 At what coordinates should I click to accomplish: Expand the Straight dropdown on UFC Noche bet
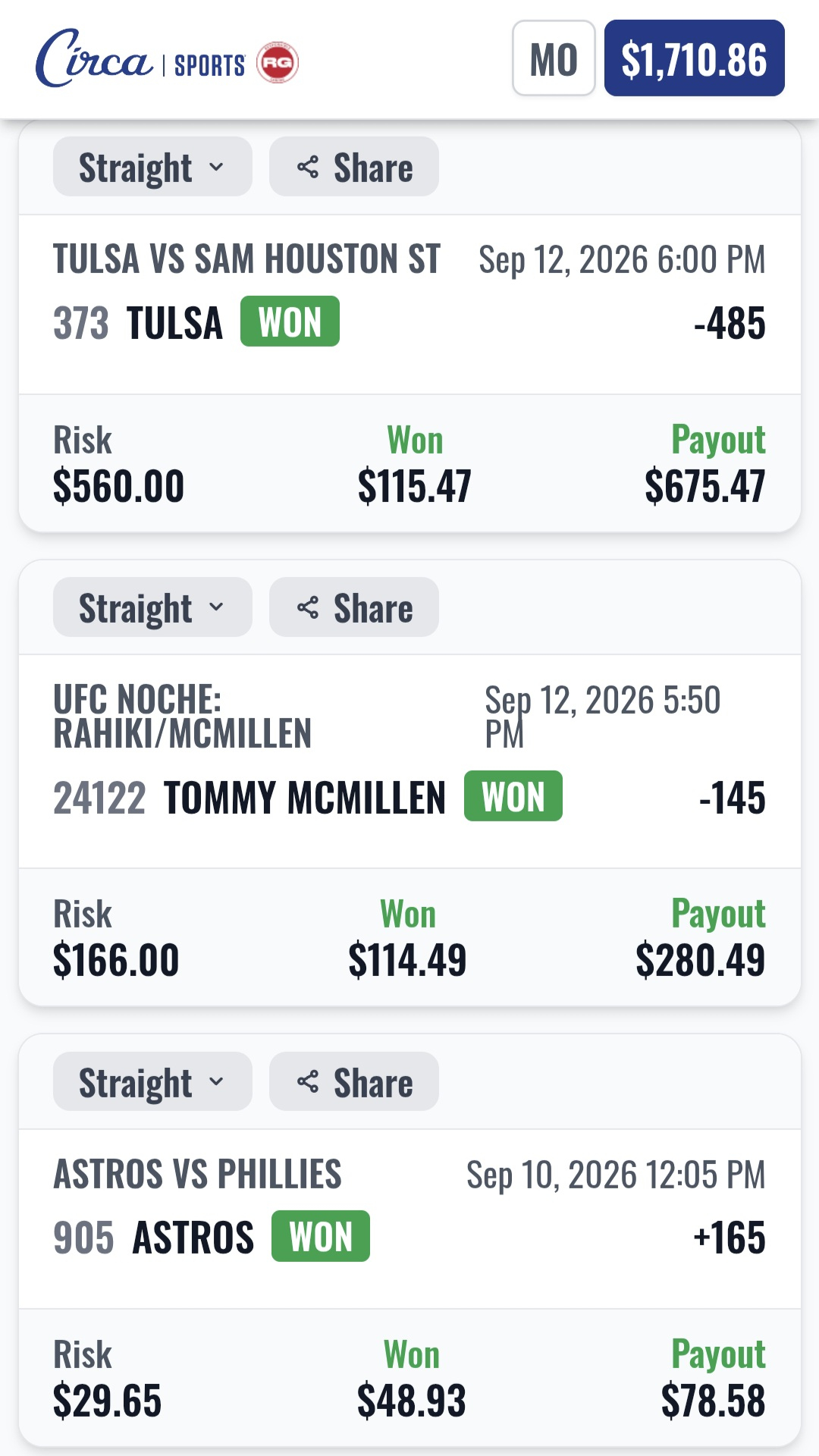(x=152, y=607)
